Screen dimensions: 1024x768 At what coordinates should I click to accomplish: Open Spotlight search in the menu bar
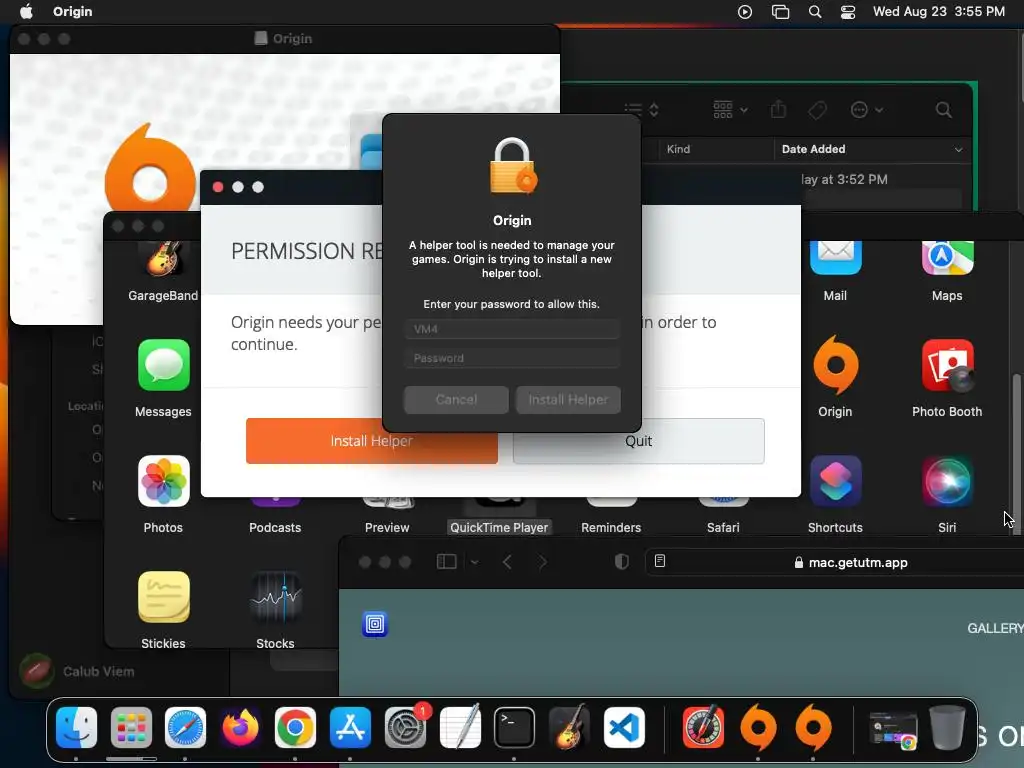click(x=815, y=12)
